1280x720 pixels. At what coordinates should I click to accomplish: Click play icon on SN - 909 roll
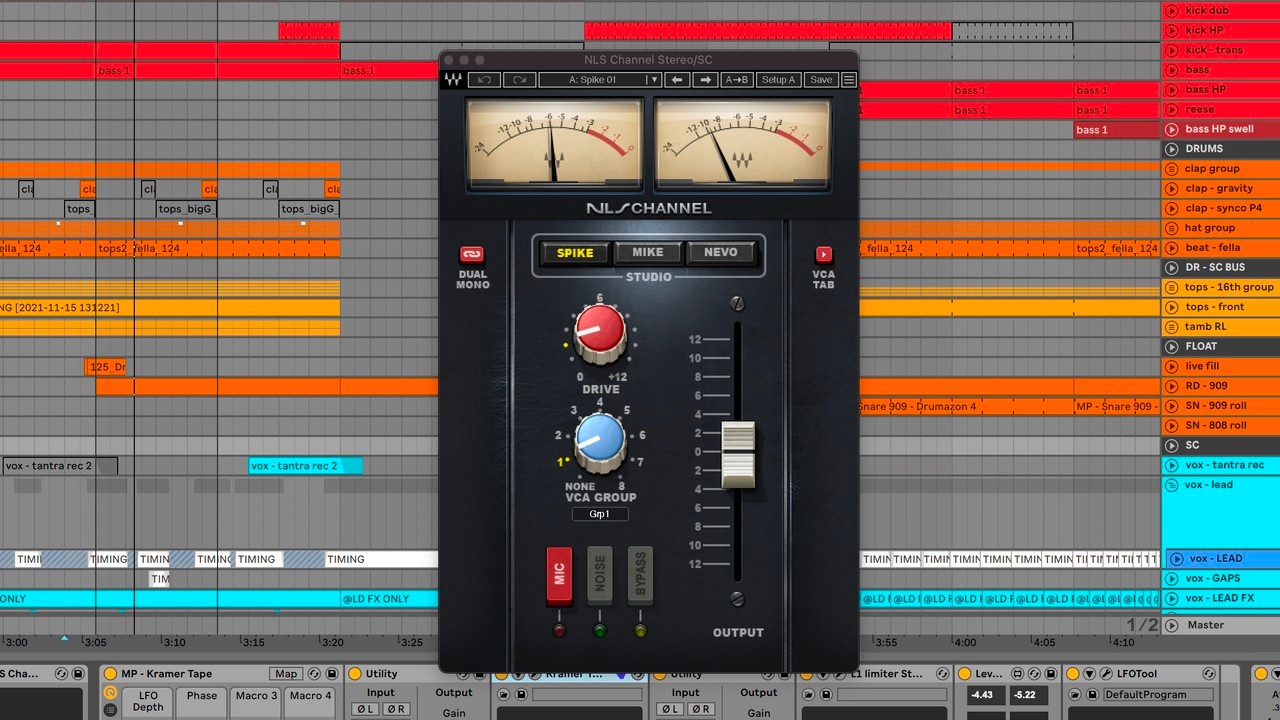(1171, 406)
